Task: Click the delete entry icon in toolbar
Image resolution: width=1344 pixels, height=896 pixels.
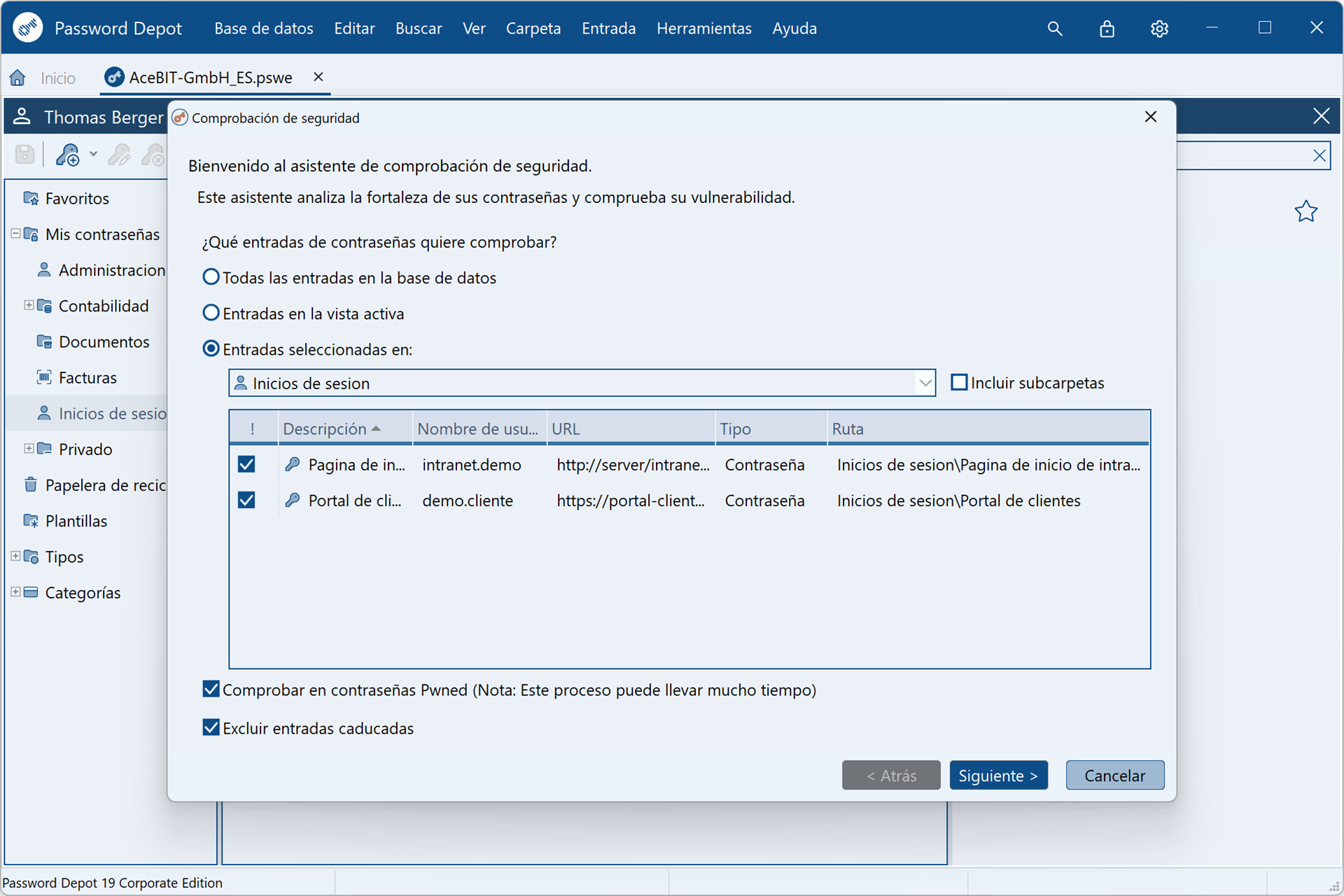Action: (x=153, y=154)
